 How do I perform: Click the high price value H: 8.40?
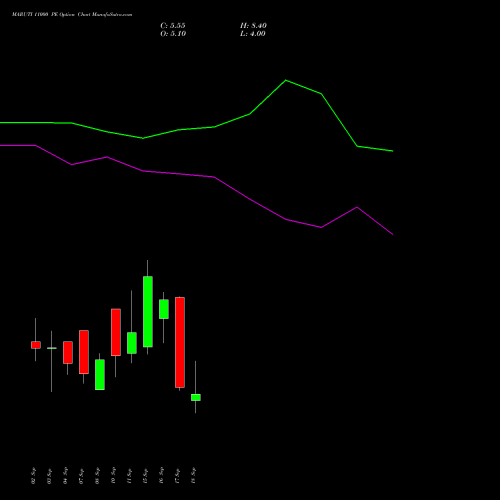(x=253, y=26)
